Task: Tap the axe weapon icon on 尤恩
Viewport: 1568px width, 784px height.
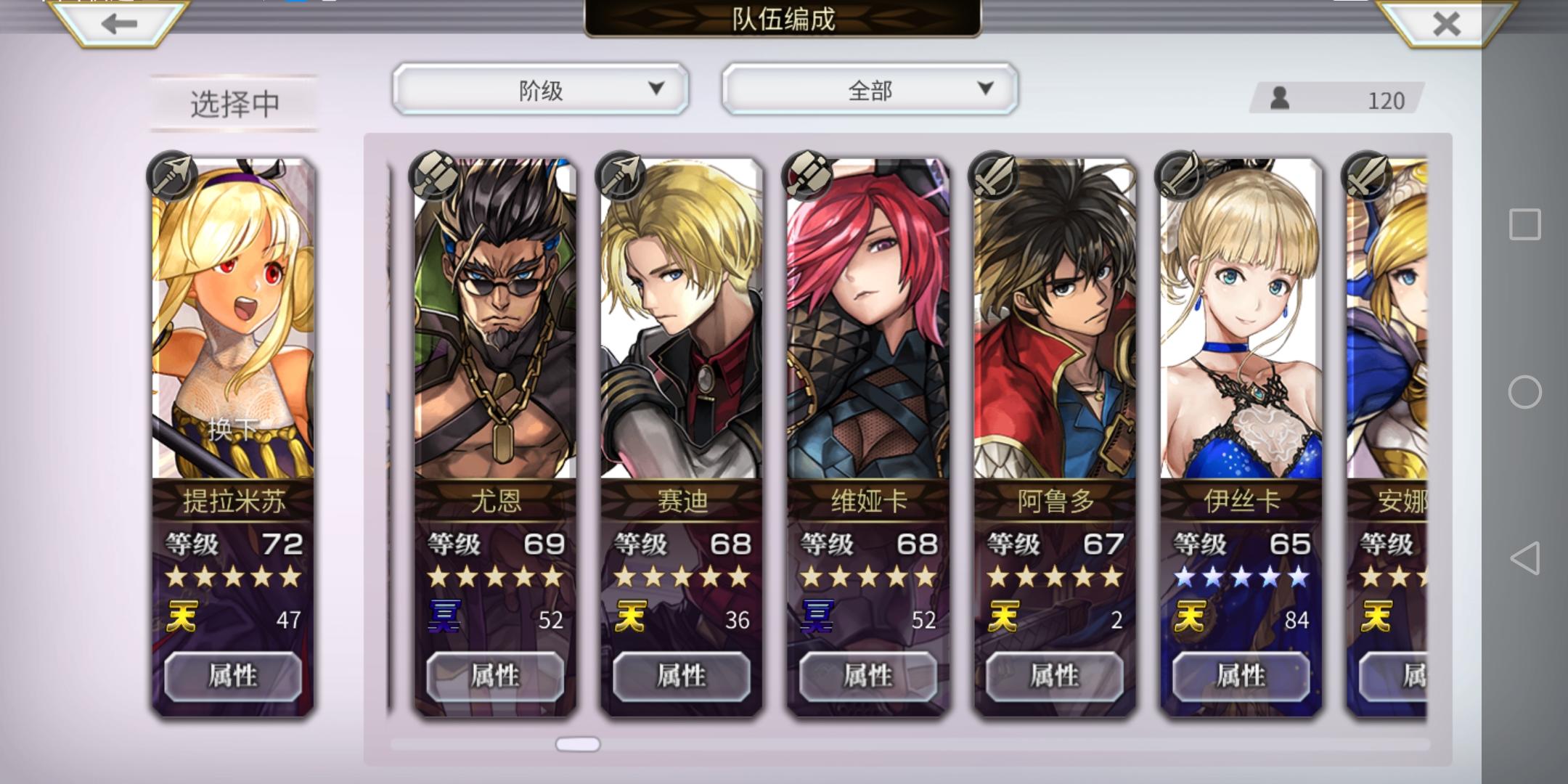Action: [434, 175]
